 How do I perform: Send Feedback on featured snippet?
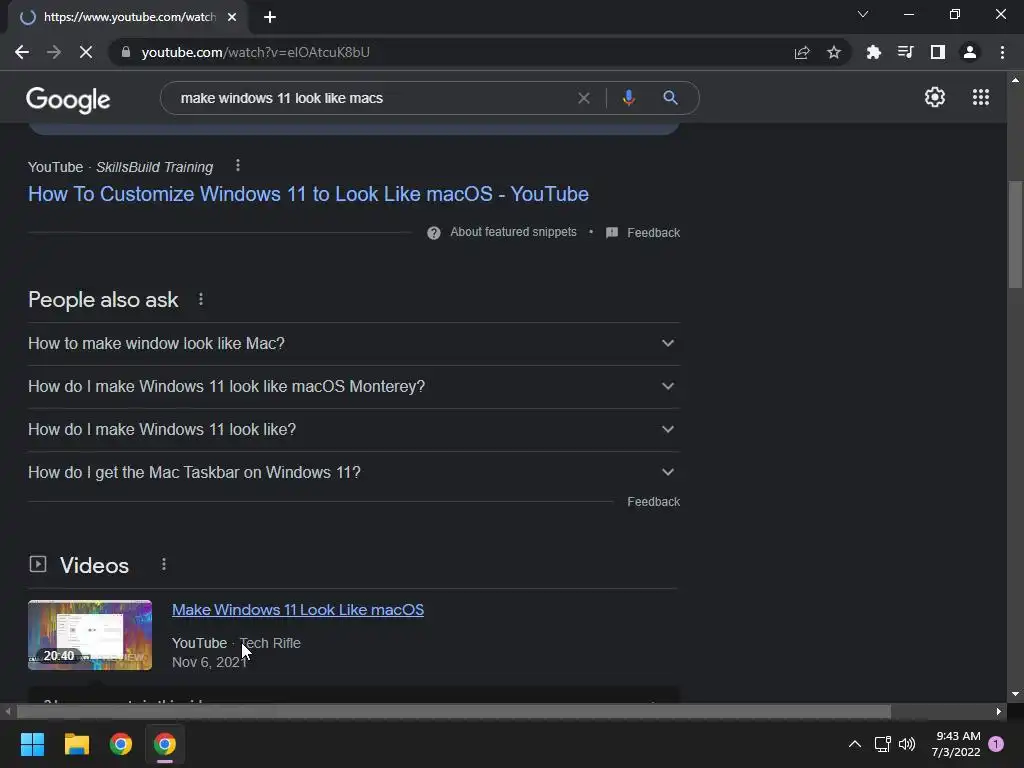coord(653,233)
